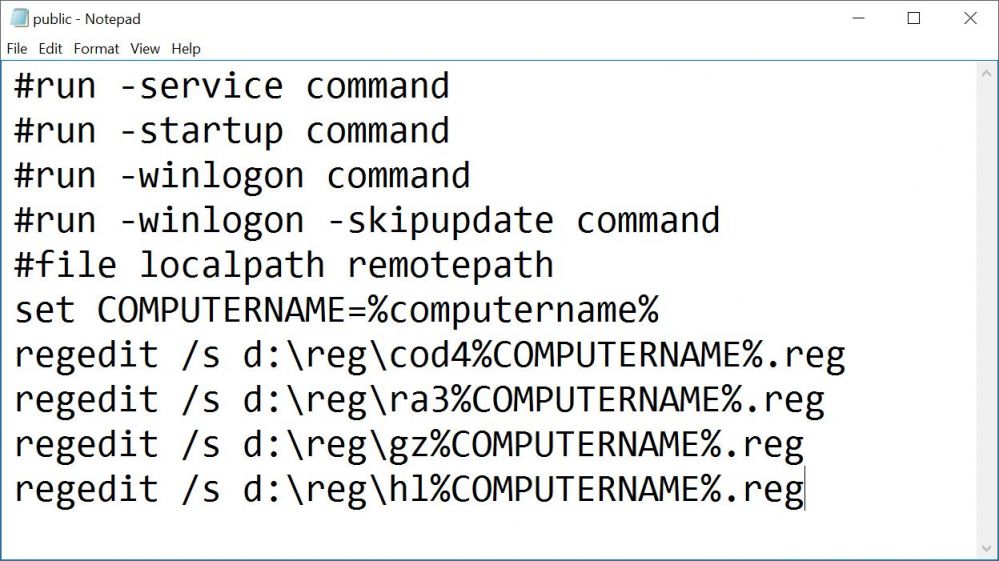Place cursor in the '#run -startup command' line
The image size is (999, 561).
tap(231, 131)
